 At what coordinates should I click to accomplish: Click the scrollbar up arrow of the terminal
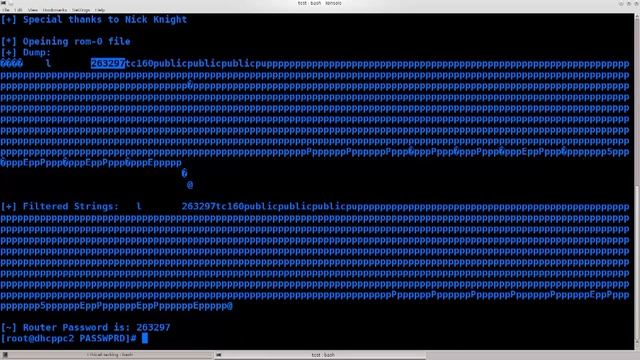[637, 16]
